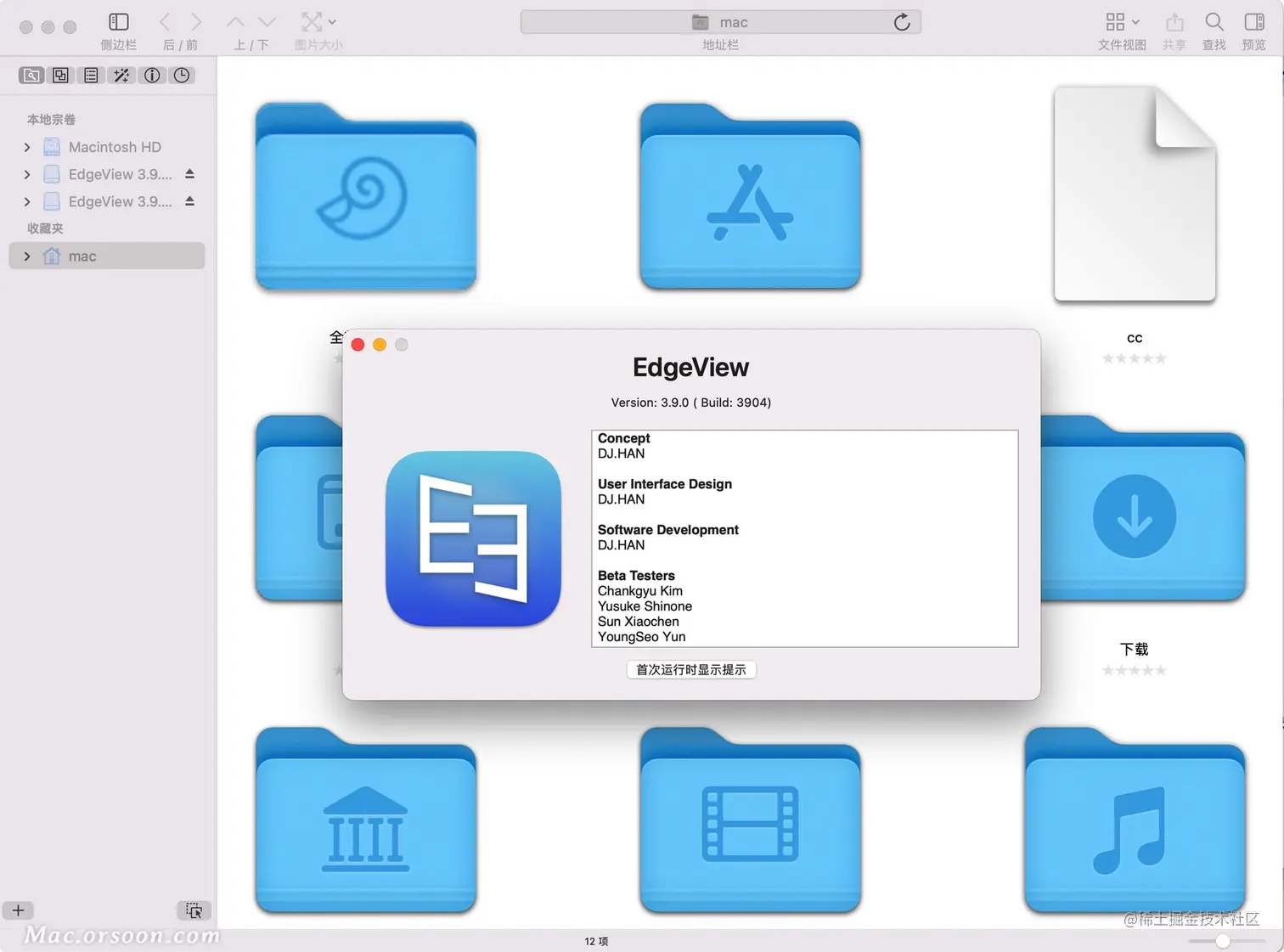Screen dimensions: 1284x952
Task: Go forward using the right arrow toolbar icon
Action: tap(196, 22)
